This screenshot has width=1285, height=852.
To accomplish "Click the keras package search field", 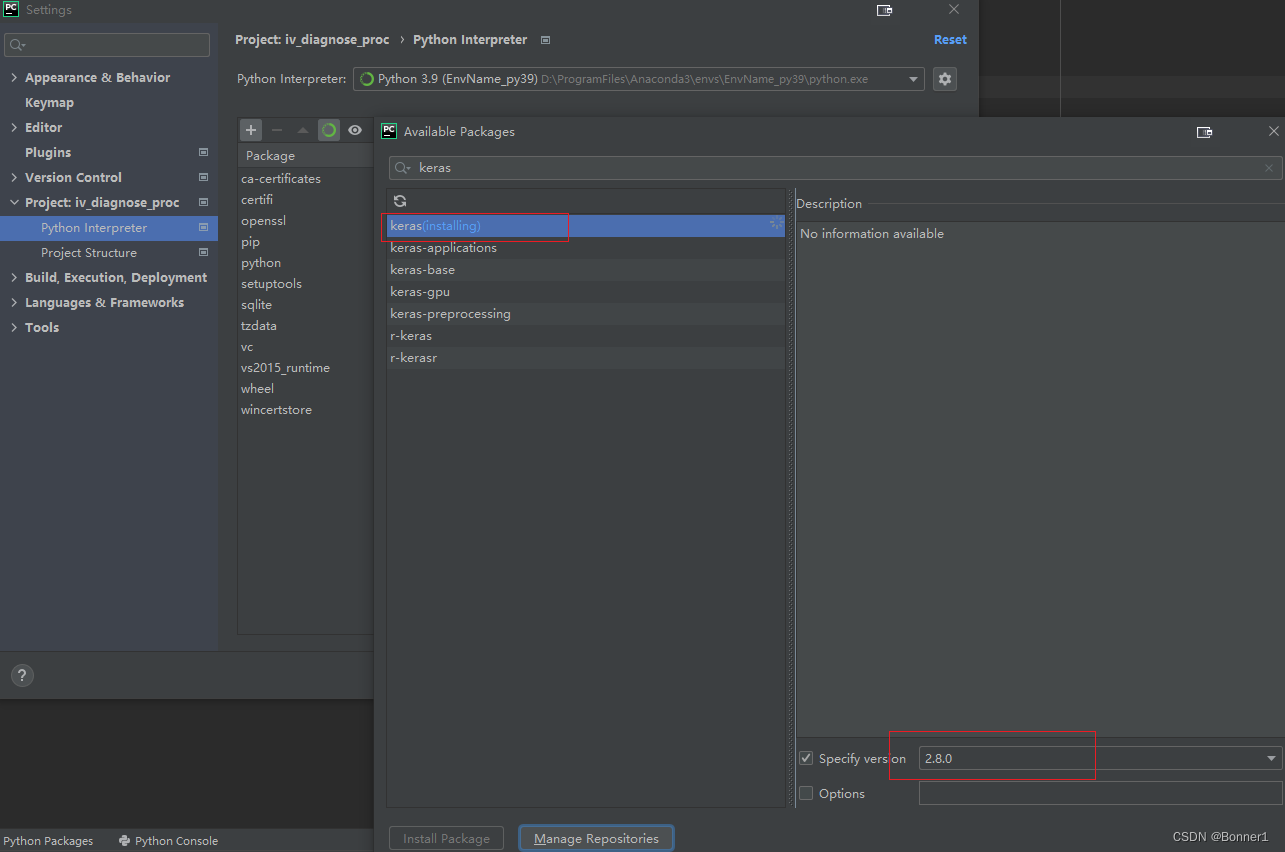I will tap(836, 168).
